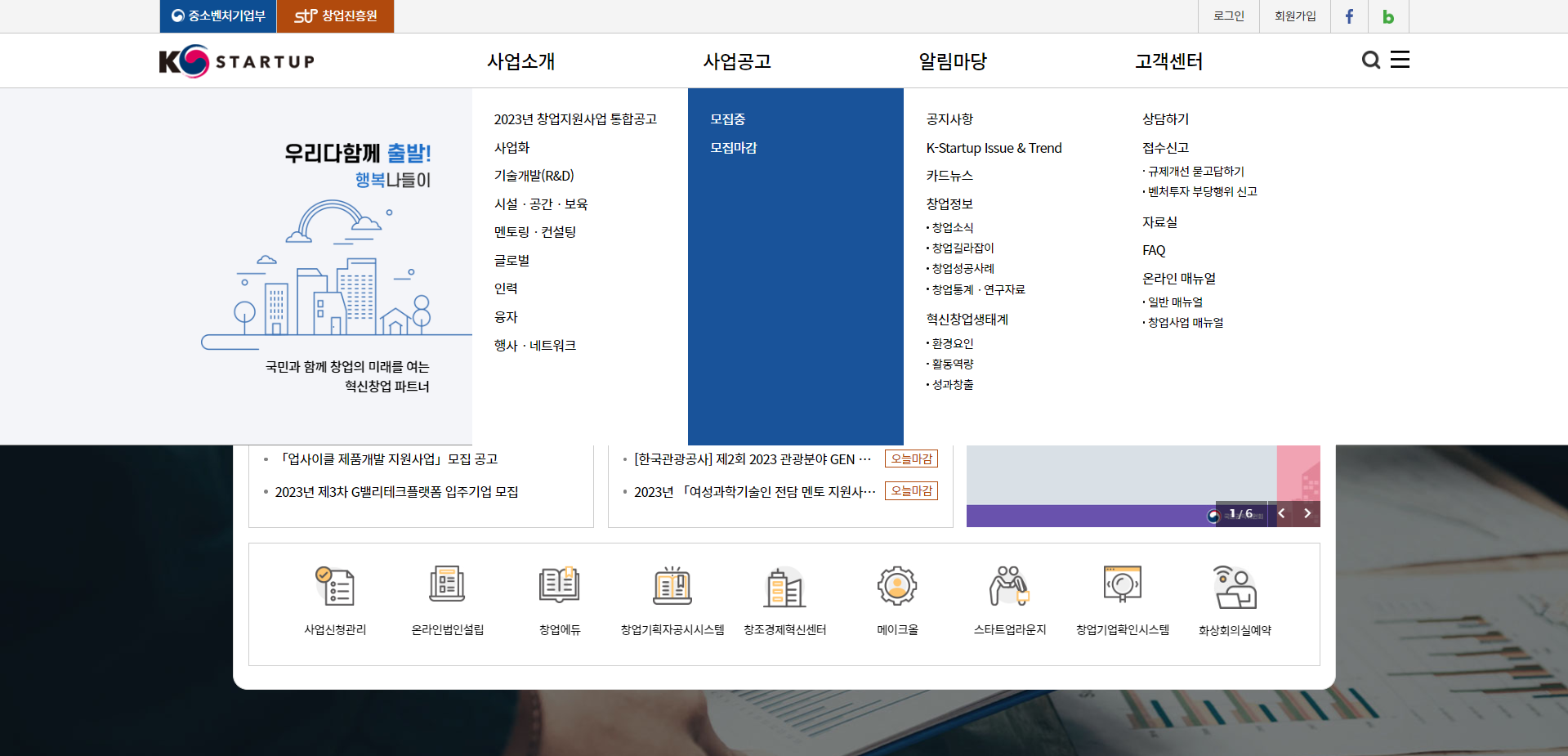Screen dimensions: 1568x756
Task: Open 중소벤처기업부 top tab
Action: (x=218, y=16)
